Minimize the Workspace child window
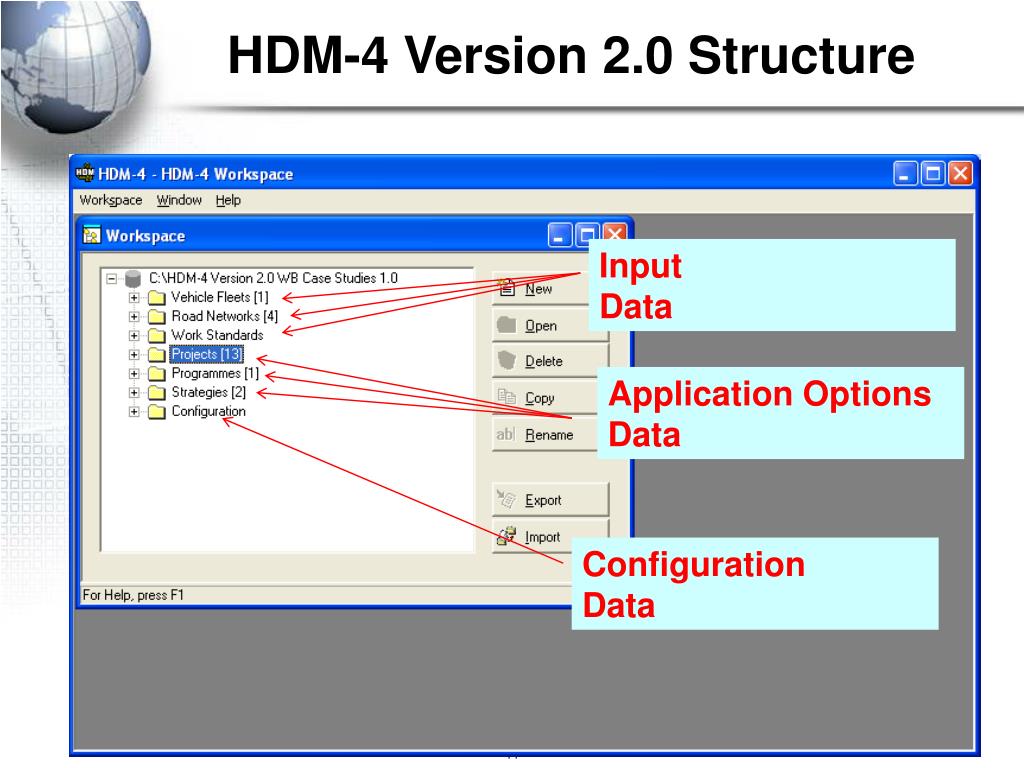Screen dimensions: 1024x768 pyautogui.click(x=559, y=235)
